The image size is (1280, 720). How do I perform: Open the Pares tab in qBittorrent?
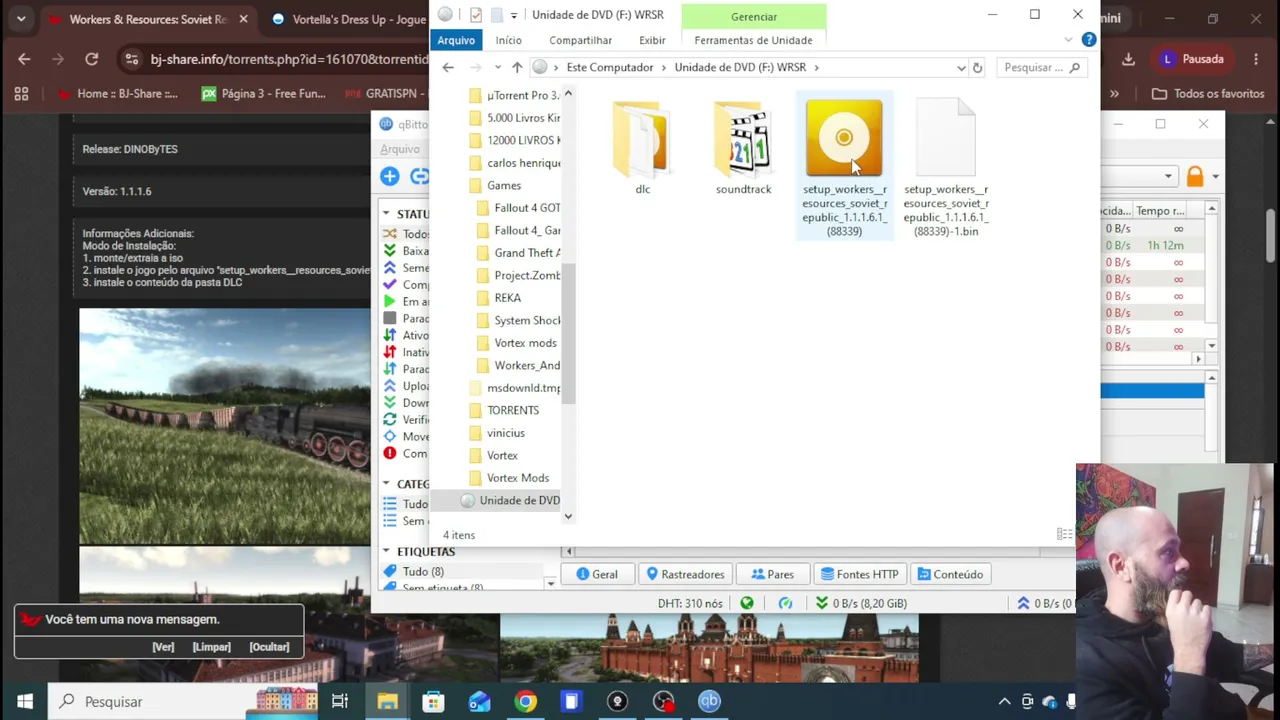tap(772, 574)
